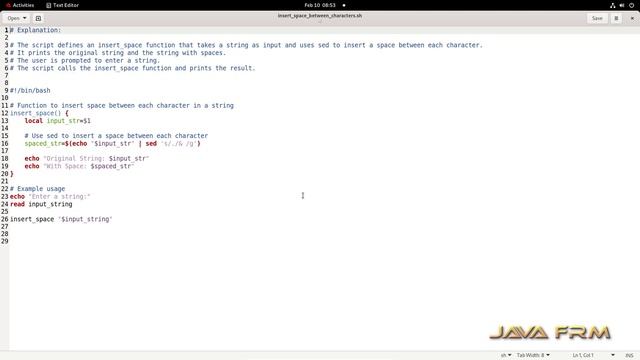Click the 'insert_space "$input_string"' call line
The width and height of the screenshot is (640, 360).
point(61,219)
